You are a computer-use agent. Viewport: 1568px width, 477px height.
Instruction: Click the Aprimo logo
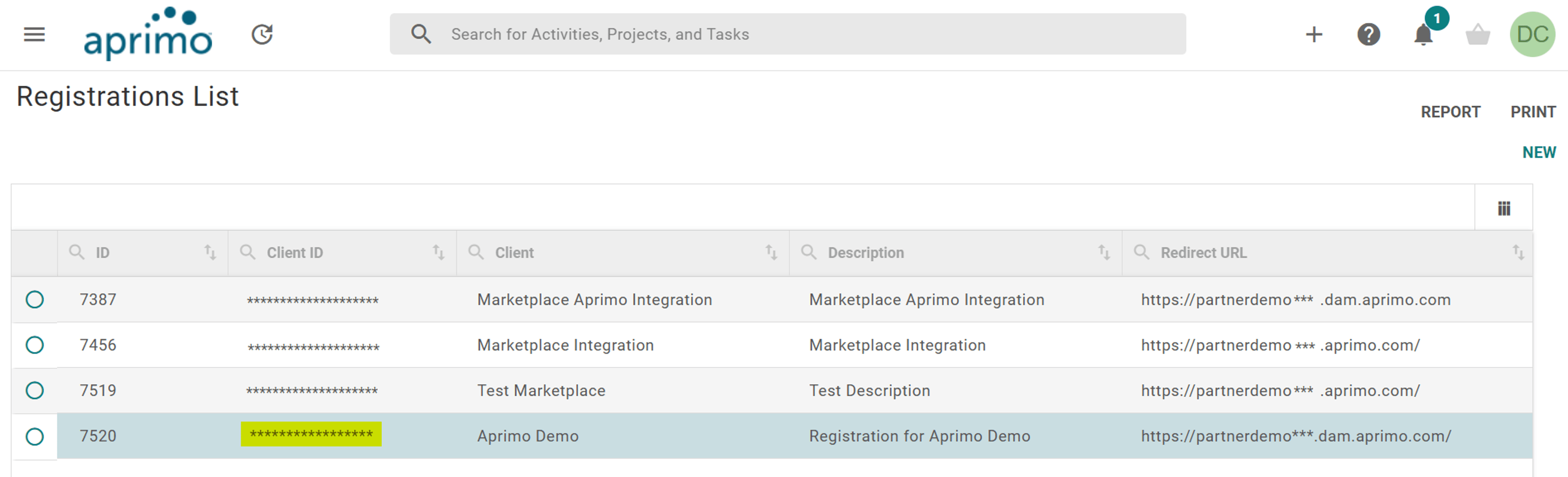148,33
